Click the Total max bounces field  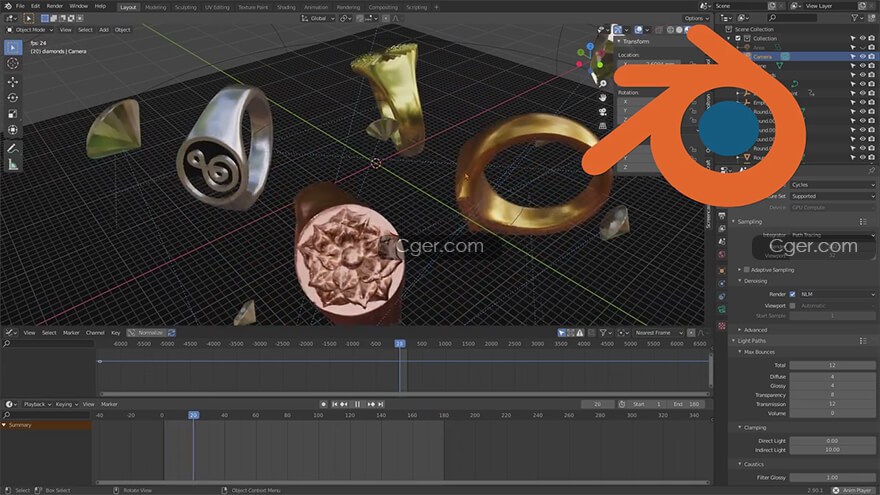coord(832,365)
